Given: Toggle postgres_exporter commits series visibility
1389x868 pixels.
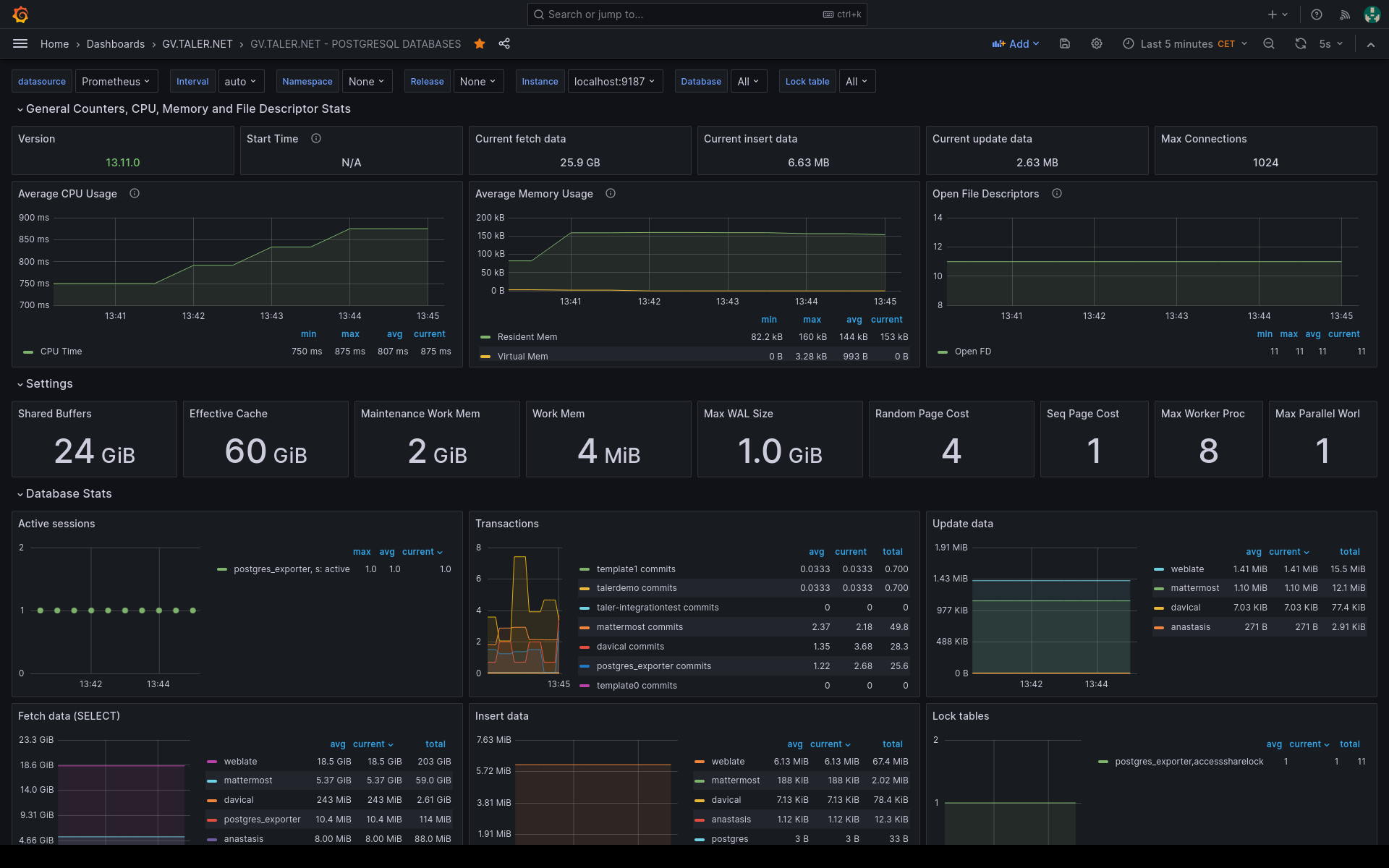Looking at the screenshot, I should tap(653, 666).
